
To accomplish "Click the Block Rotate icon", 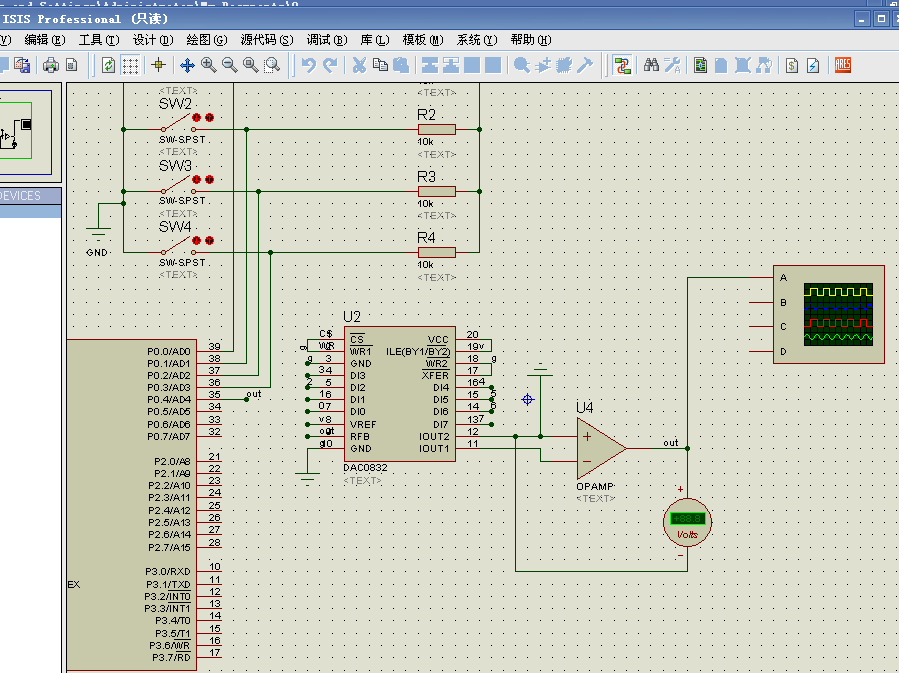I will 472,65.
